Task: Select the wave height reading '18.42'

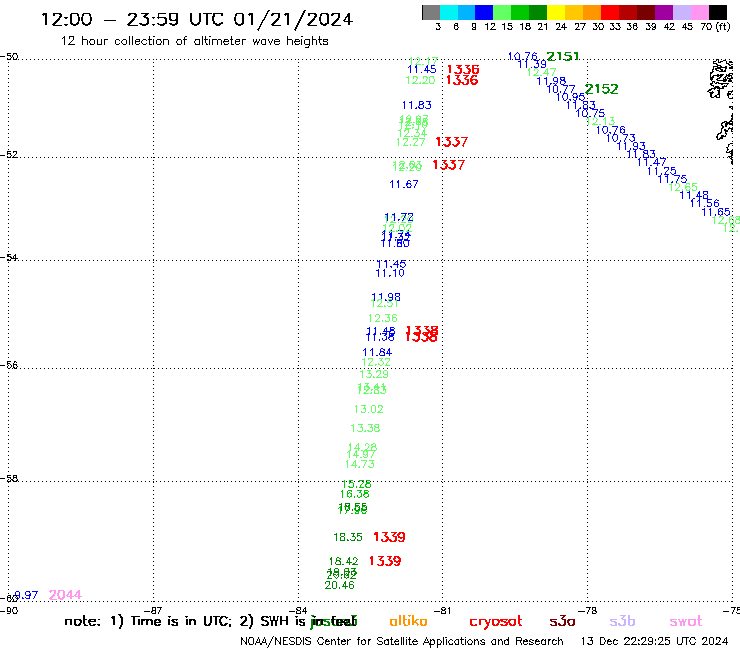Action: (344, 561)
